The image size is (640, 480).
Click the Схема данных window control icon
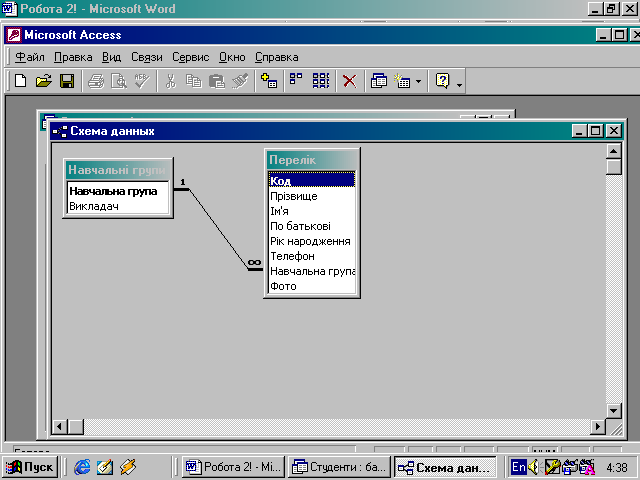pos(60,131)
